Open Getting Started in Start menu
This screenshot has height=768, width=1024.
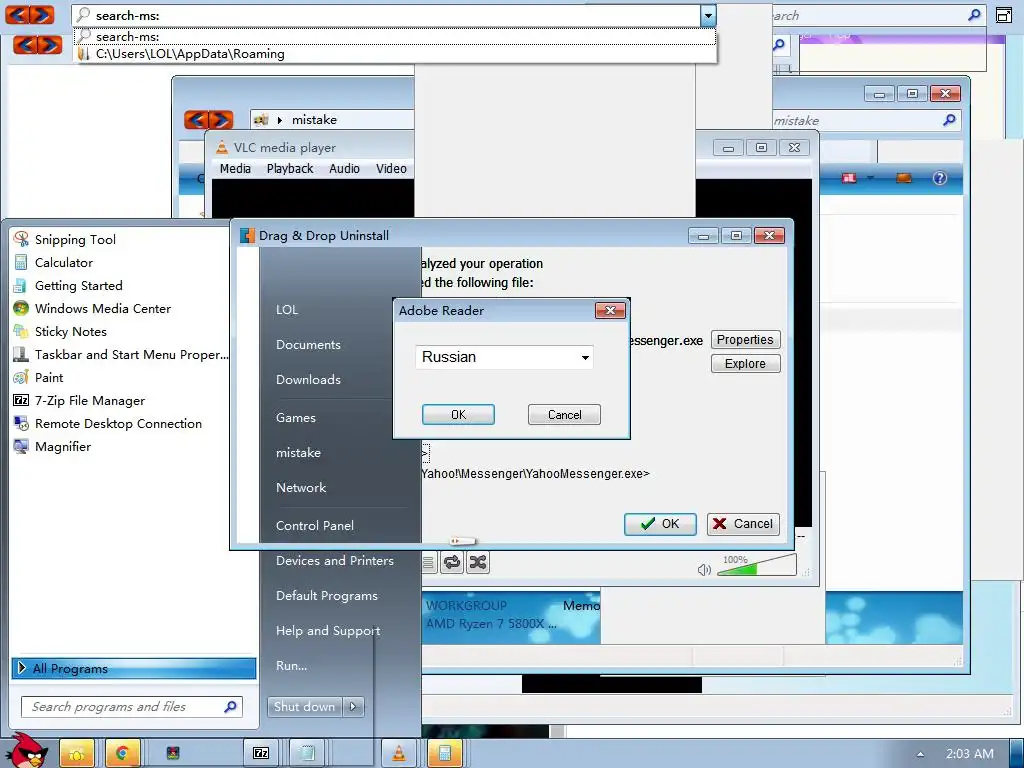(x=78, y=285)
